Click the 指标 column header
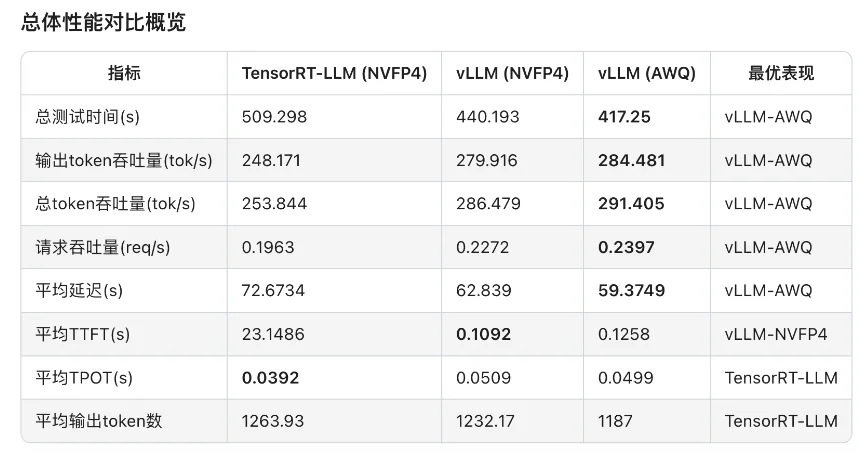The image size is (860, 455). 124,73
